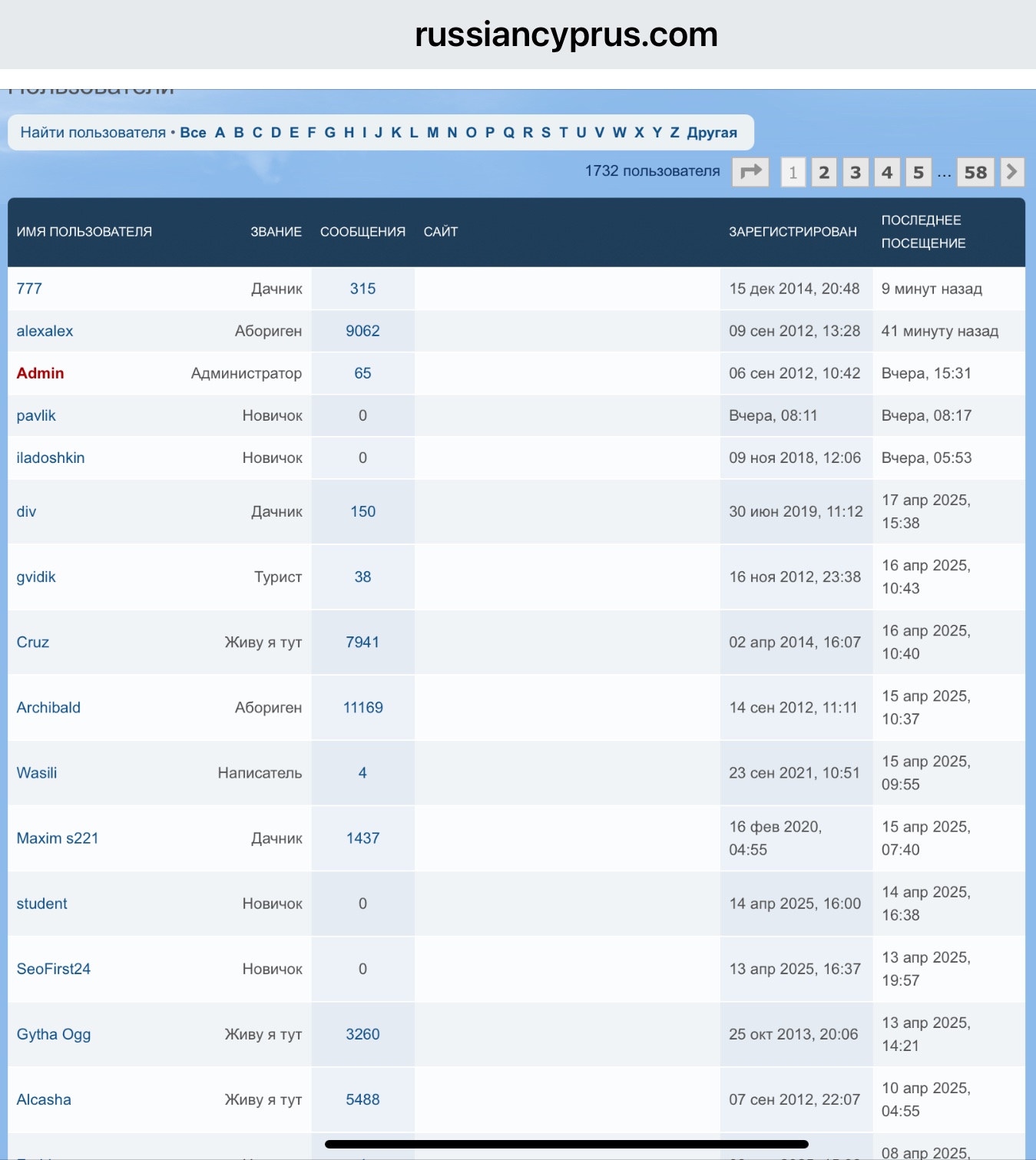The width and height of the screenshot is (1036, 1160).
Task: Jump to last page 58
Action: tap(975, 172)
